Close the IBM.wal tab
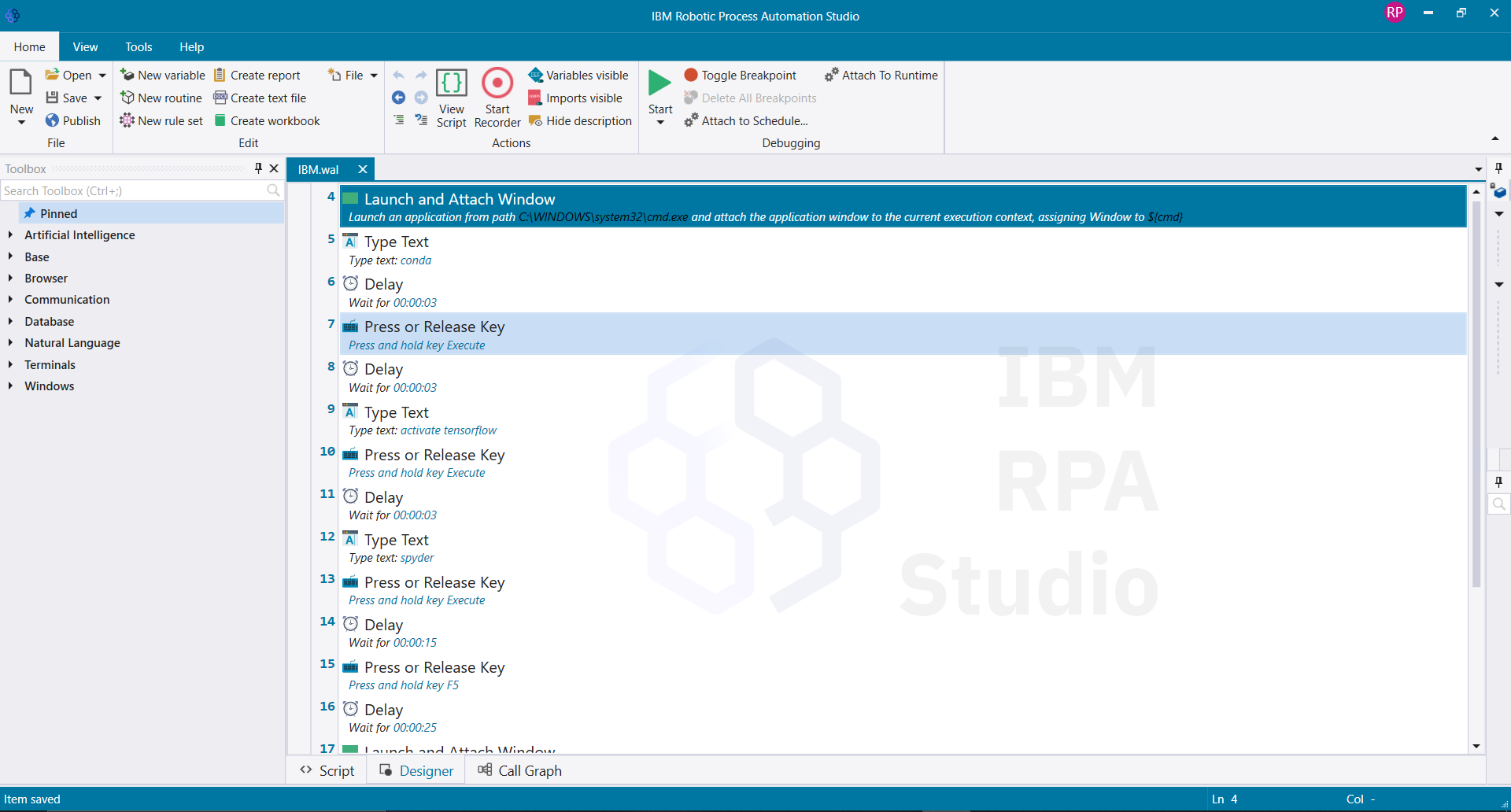The height and width of the screenshot is (812, 1511). [x=363, y=169]
